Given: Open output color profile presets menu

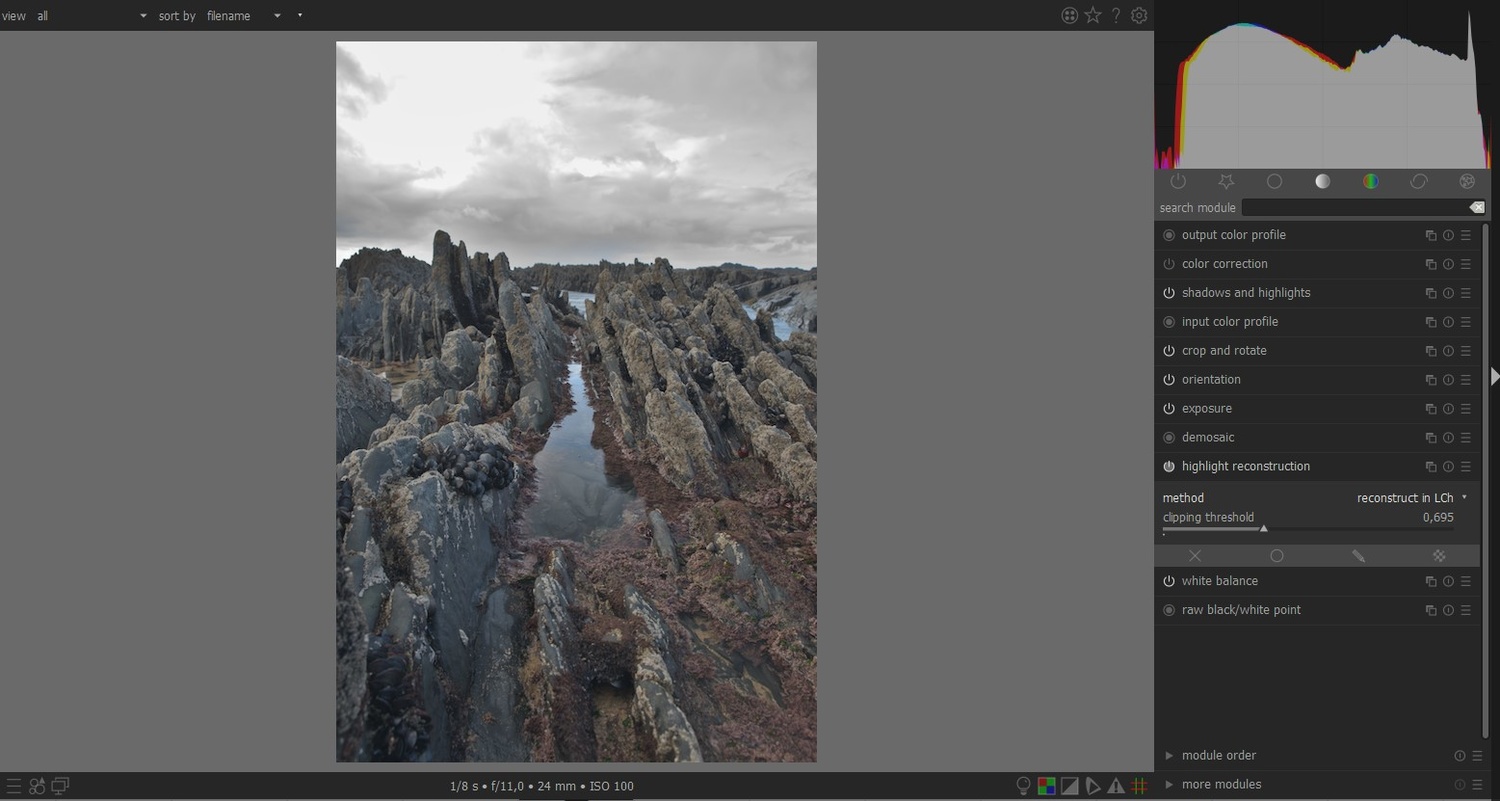Looking at the screenshot, I should point(1465,235).
